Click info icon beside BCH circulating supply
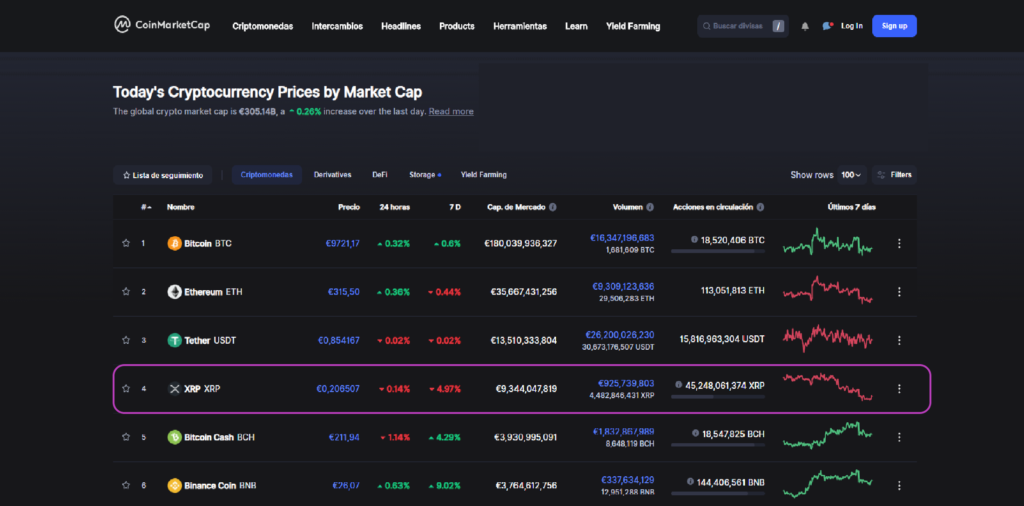The width and height of the screenshot is (1024, 506). click(694, 433)
